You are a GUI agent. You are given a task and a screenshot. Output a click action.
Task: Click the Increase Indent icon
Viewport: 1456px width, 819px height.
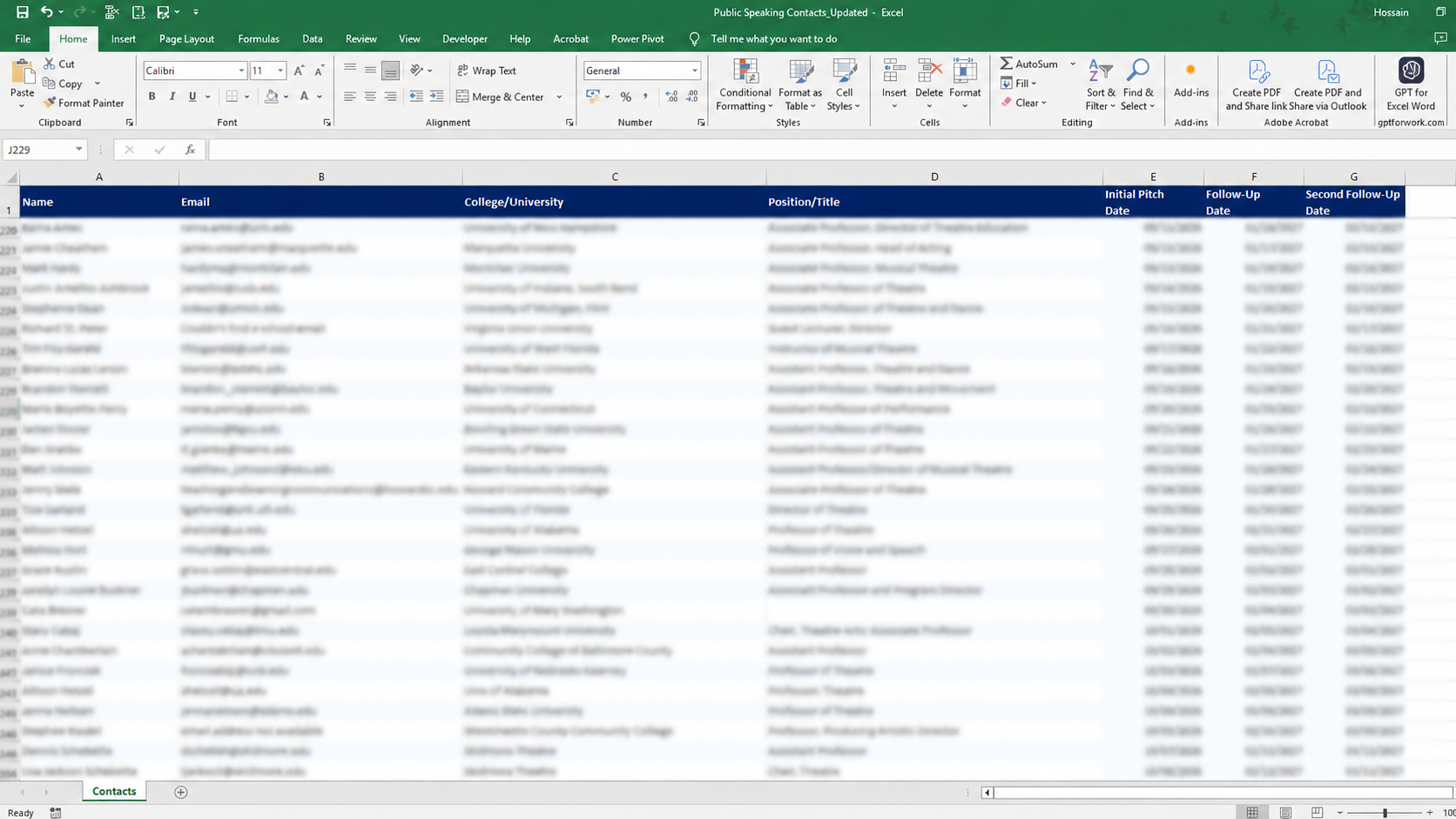pos(436,97)
